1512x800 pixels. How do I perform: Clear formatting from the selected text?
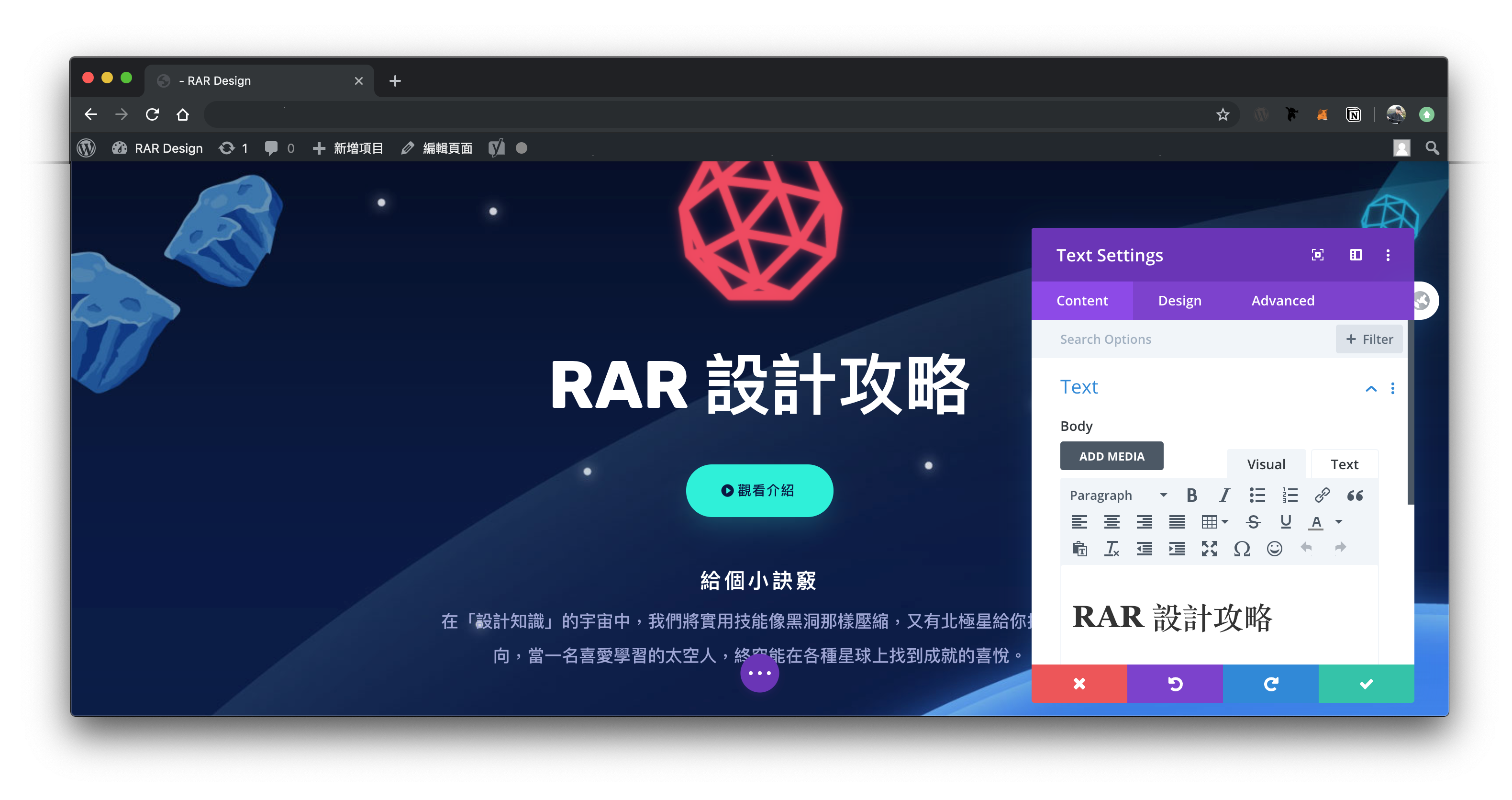click(x=1112, y=549)
